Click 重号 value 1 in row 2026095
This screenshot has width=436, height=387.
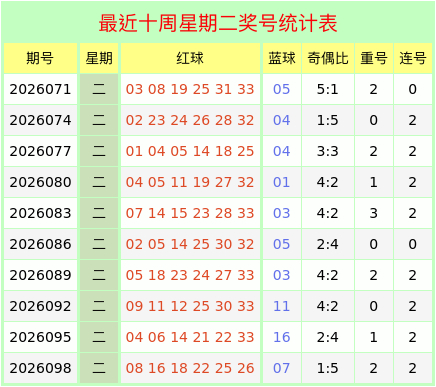coord(374,337)
